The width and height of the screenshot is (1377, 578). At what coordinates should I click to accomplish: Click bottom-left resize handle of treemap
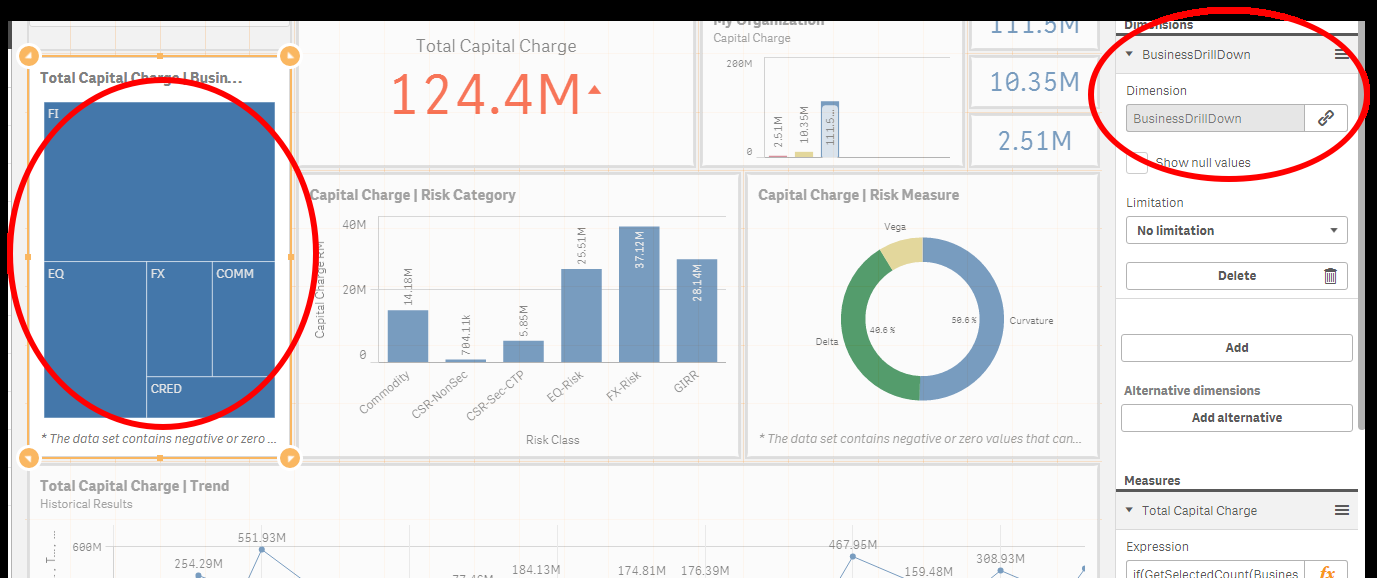[x=29, y=458]
